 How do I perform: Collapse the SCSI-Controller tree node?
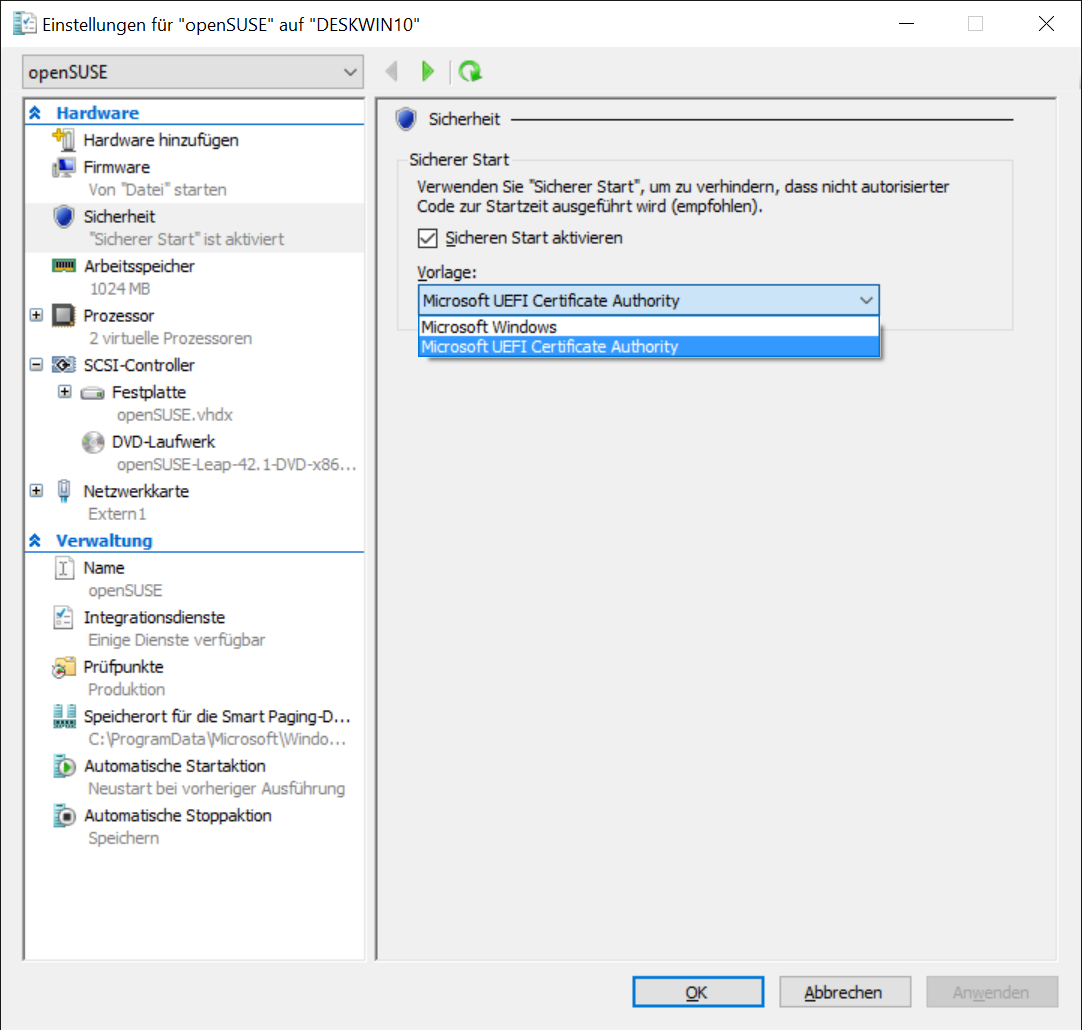click(x=37, y=365)
